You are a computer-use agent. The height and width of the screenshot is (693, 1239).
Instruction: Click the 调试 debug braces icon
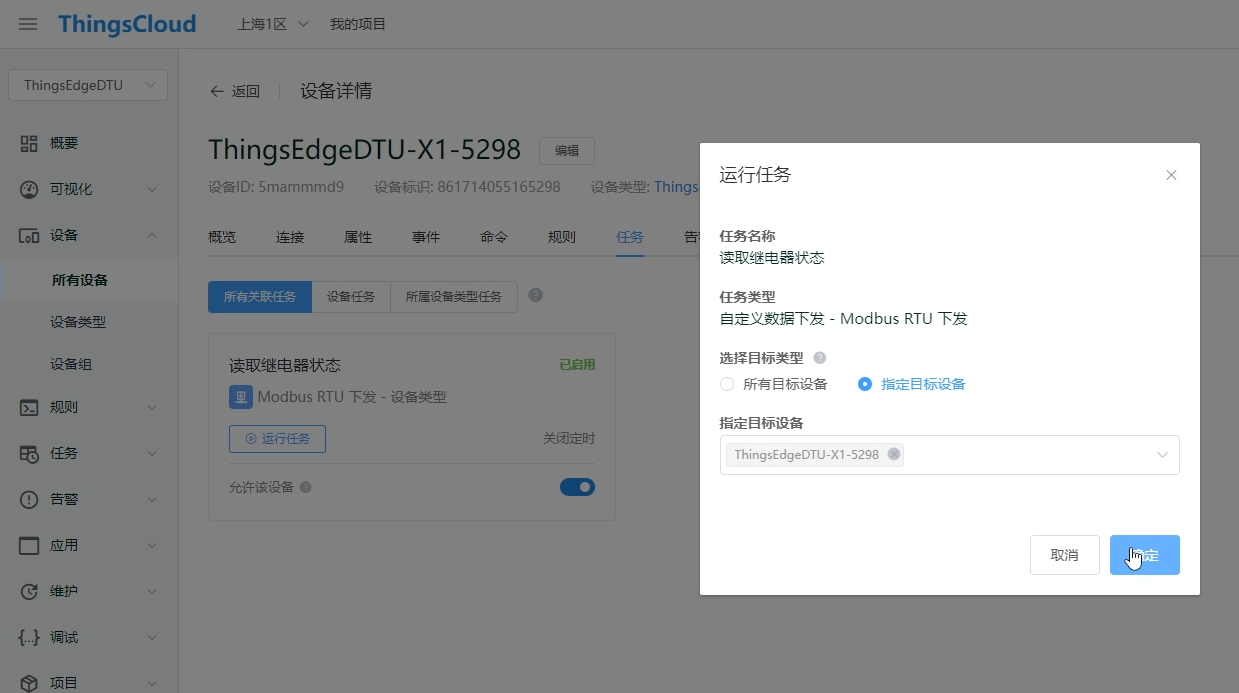(x=29, y=637)
